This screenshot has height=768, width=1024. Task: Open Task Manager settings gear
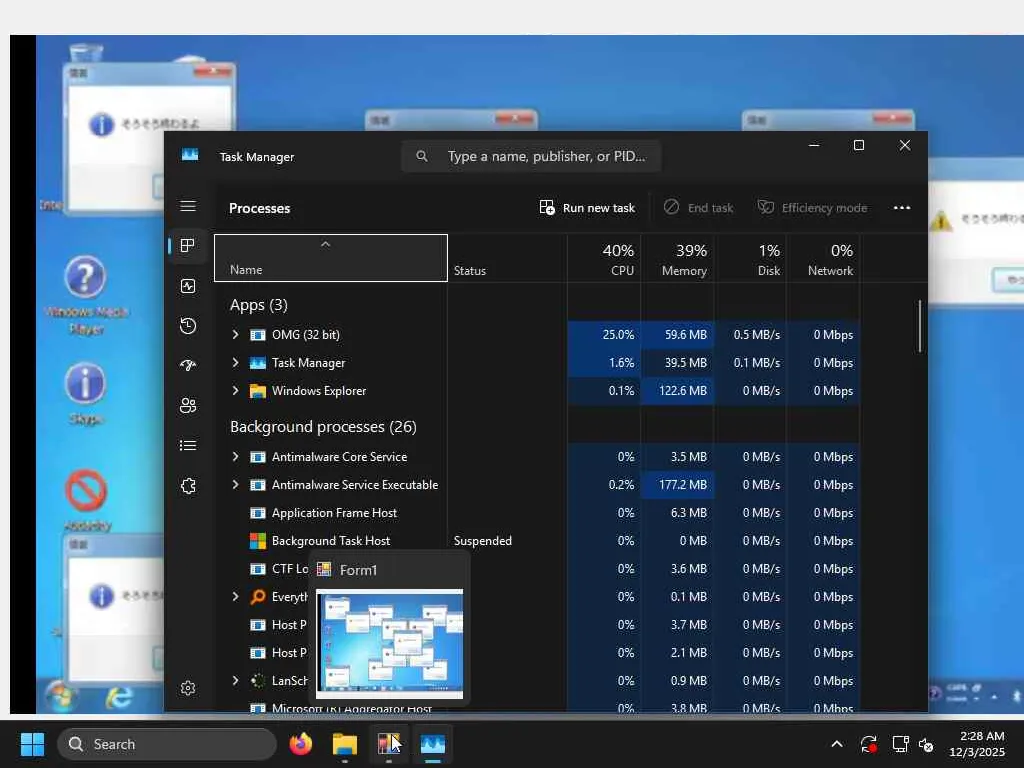(188, 688)
